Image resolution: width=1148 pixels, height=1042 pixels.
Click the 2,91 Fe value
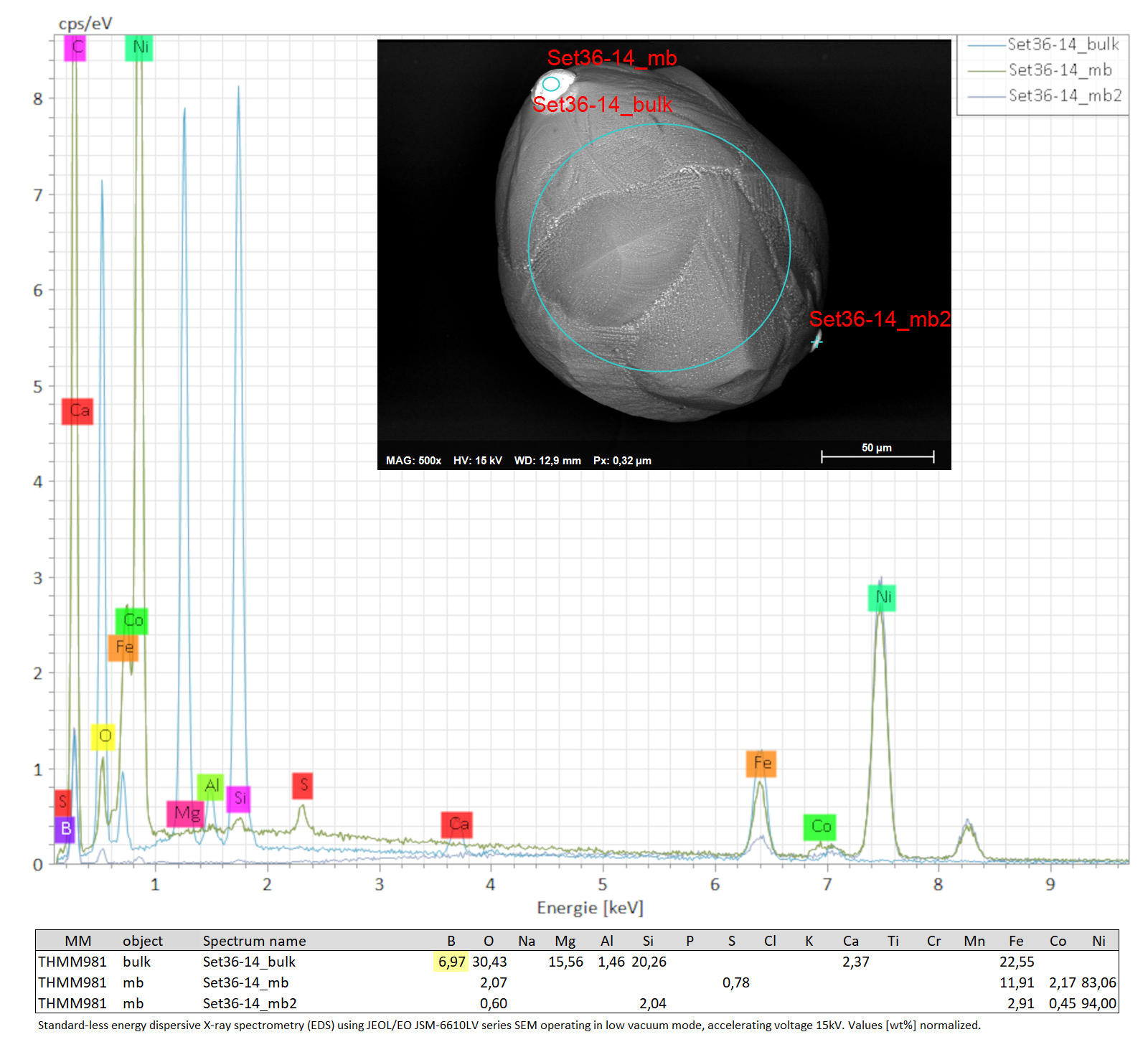[x=1020, y=1003]
